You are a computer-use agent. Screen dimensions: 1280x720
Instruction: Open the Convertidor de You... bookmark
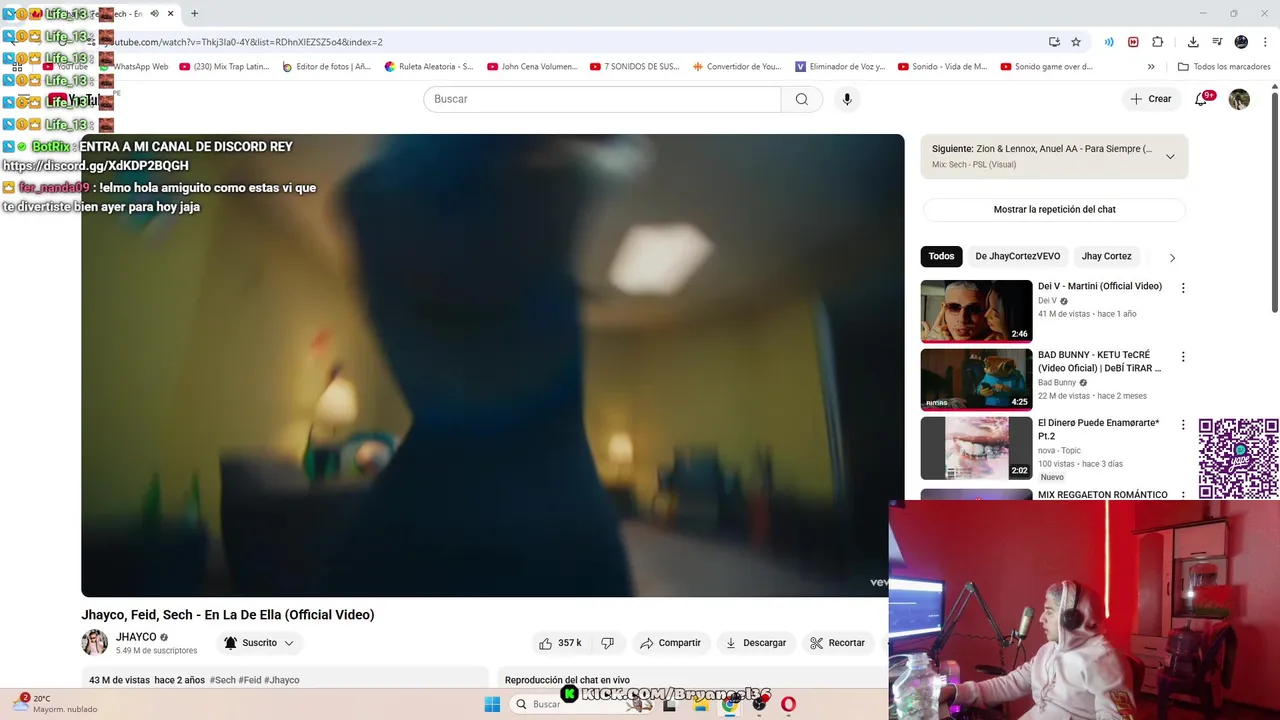pyautogui.click(x=737, y=67)
